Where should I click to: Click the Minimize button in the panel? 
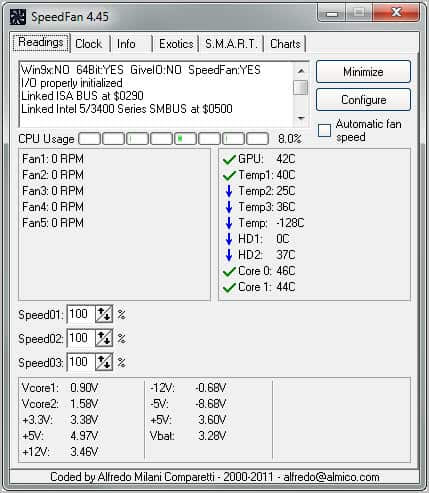click(x=363, y=72)
